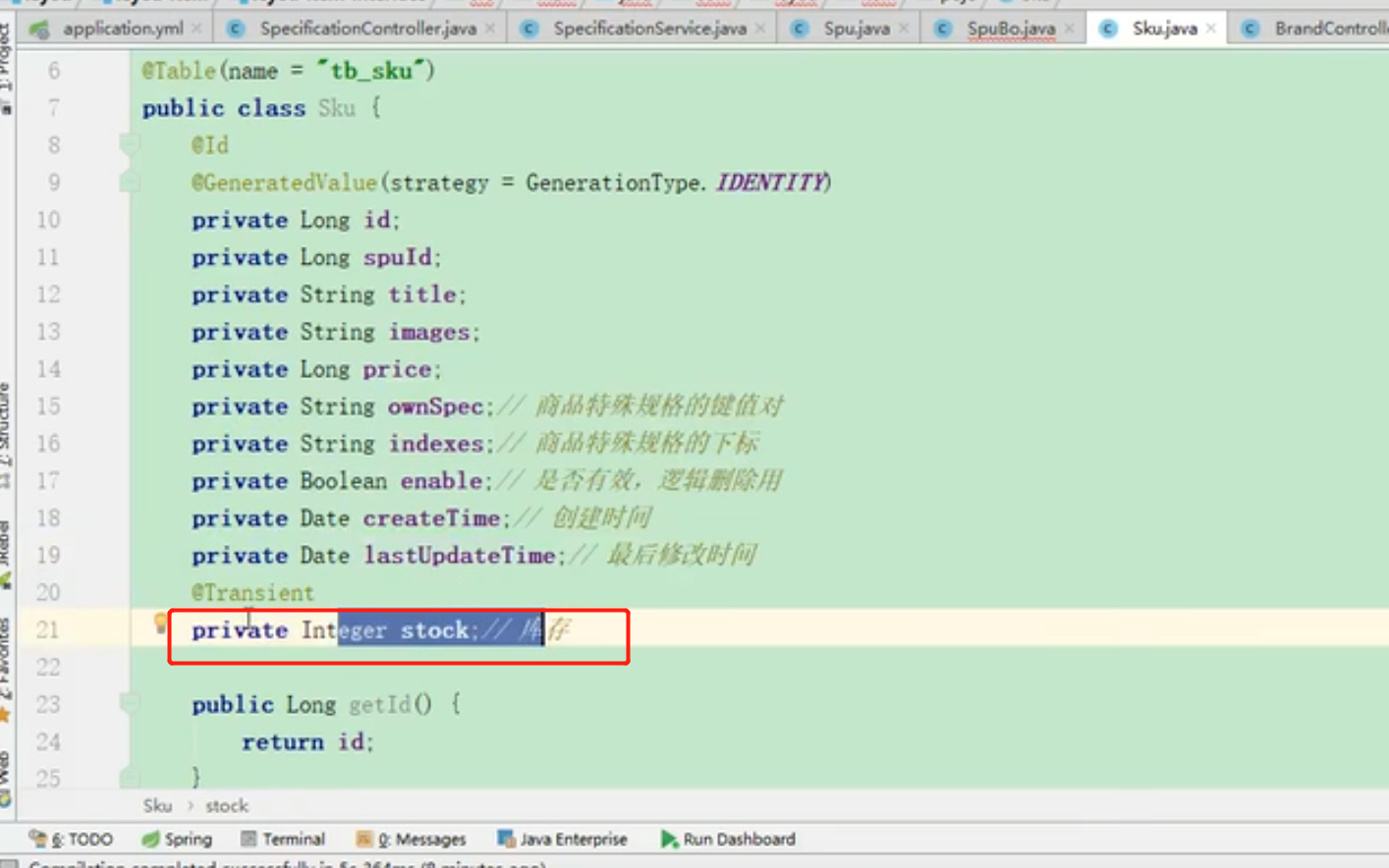Click the Spring leaf icon in bottom bar
1389x868 pixels.
pyautogui.click(x=150, y=839)
